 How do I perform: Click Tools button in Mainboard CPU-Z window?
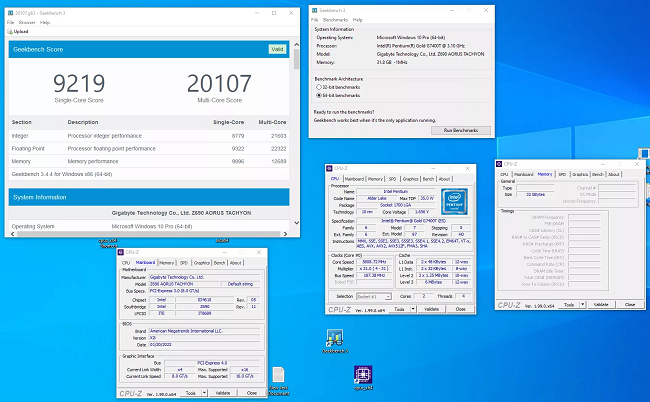tap(191, 393)
